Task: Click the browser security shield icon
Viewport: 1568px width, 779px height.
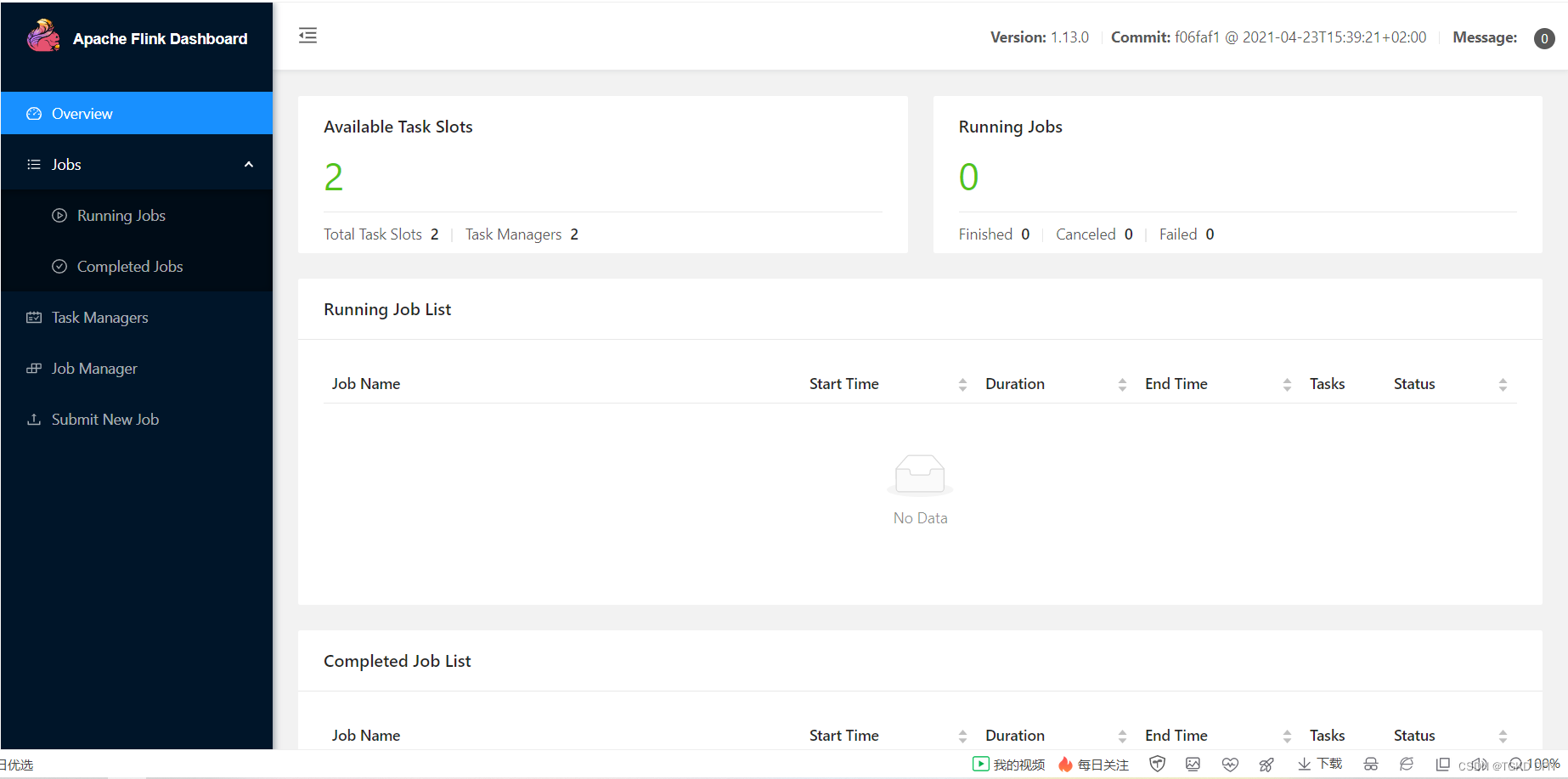Action: (1157, 764)
